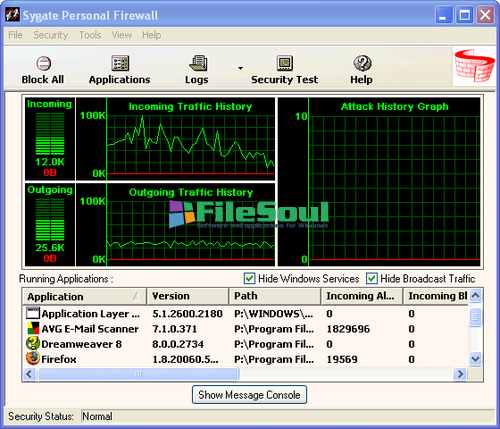Open the Tools menu
This screenshot has width=500, height=429.
coord(90,35)
